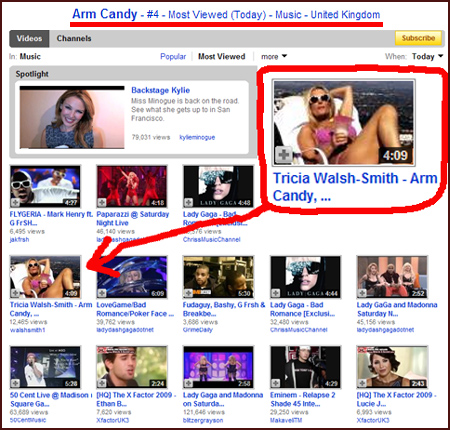The width and height of the screenshot is (450, 430).
Task: Expand the 'more' sorting dropdown
Action: point(274,57)
